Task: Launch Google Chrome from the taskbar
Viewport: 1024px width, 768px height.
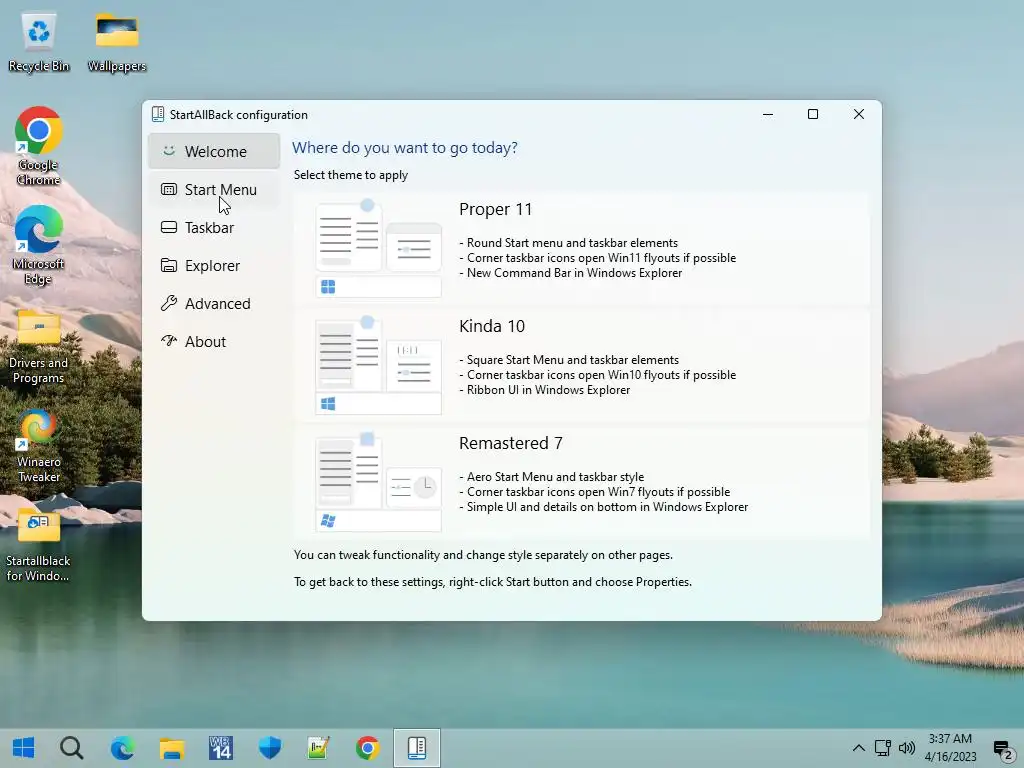Action: (368, 748)
